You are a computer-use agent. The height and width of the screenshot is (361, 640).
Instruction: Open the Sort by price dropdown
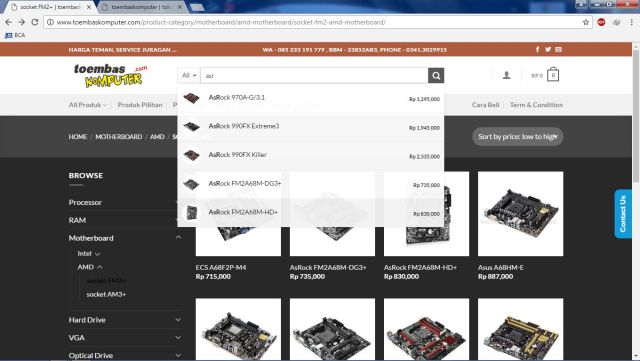(518, 137)
